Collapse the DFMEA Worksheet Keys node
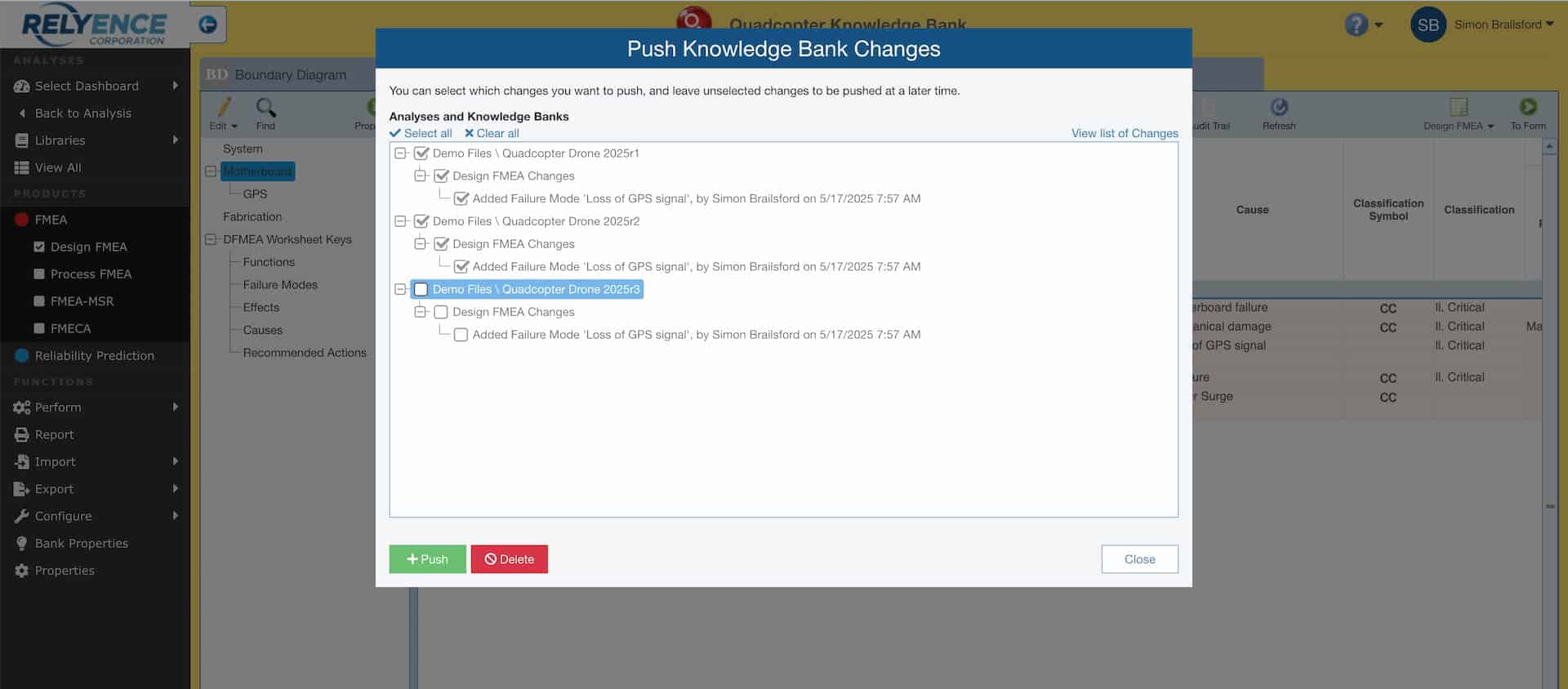This screenshot has width=1568, height=689. click(x=211, y=239)
